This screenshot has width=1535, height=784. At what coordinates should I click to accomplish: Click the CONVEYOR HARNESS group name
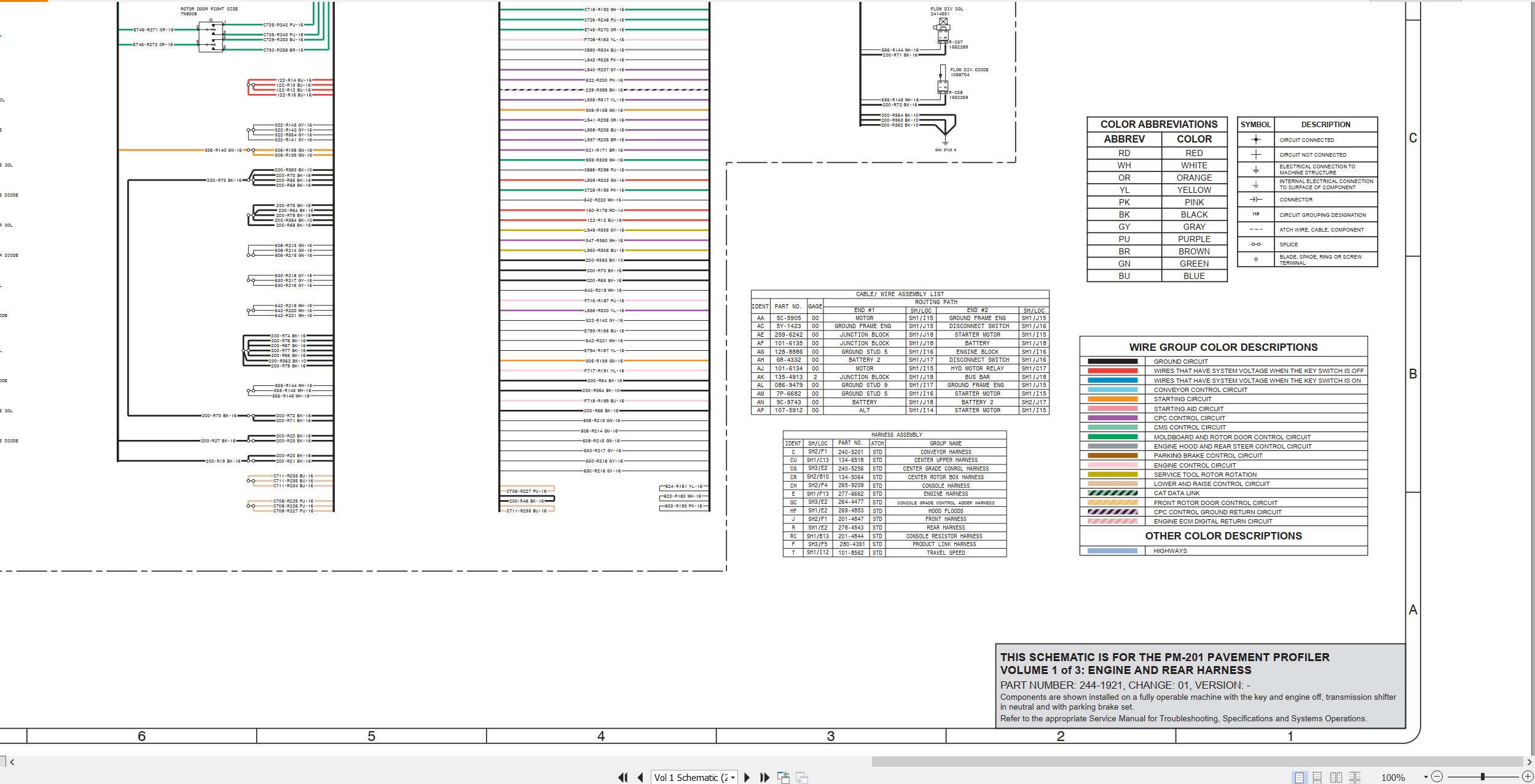(x=946, y=452)
